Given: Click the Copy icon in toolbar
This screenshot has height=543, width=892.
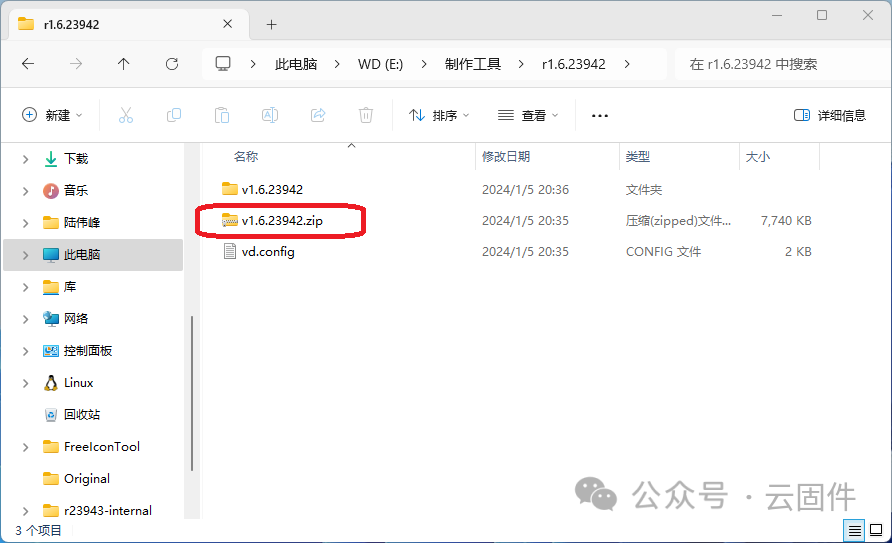Looking at the screenshot, I should (x=174, y=115).
